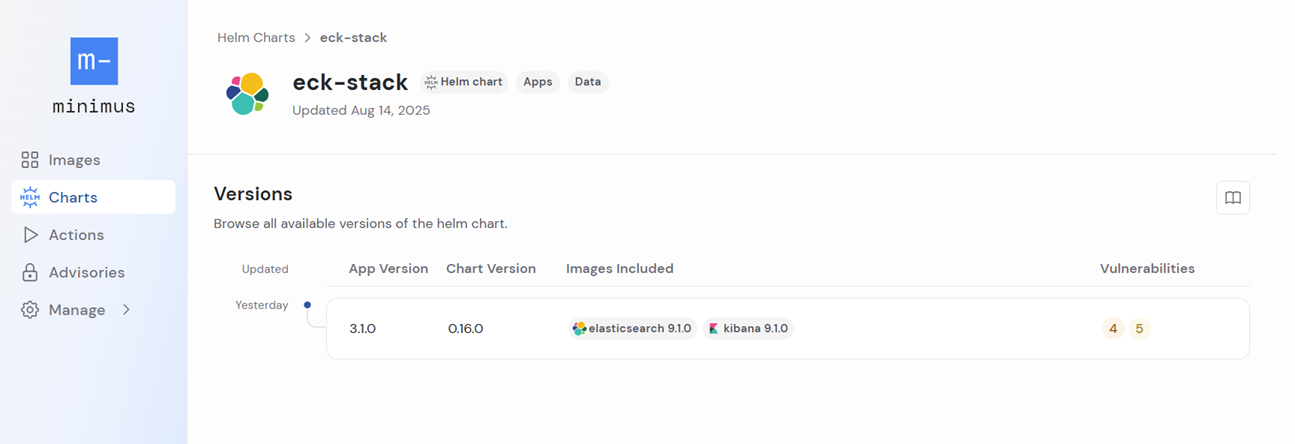The image size is (1295, 444).
Task: Click the vulnerability count badge 4
Action: [x=1113, y=328]
